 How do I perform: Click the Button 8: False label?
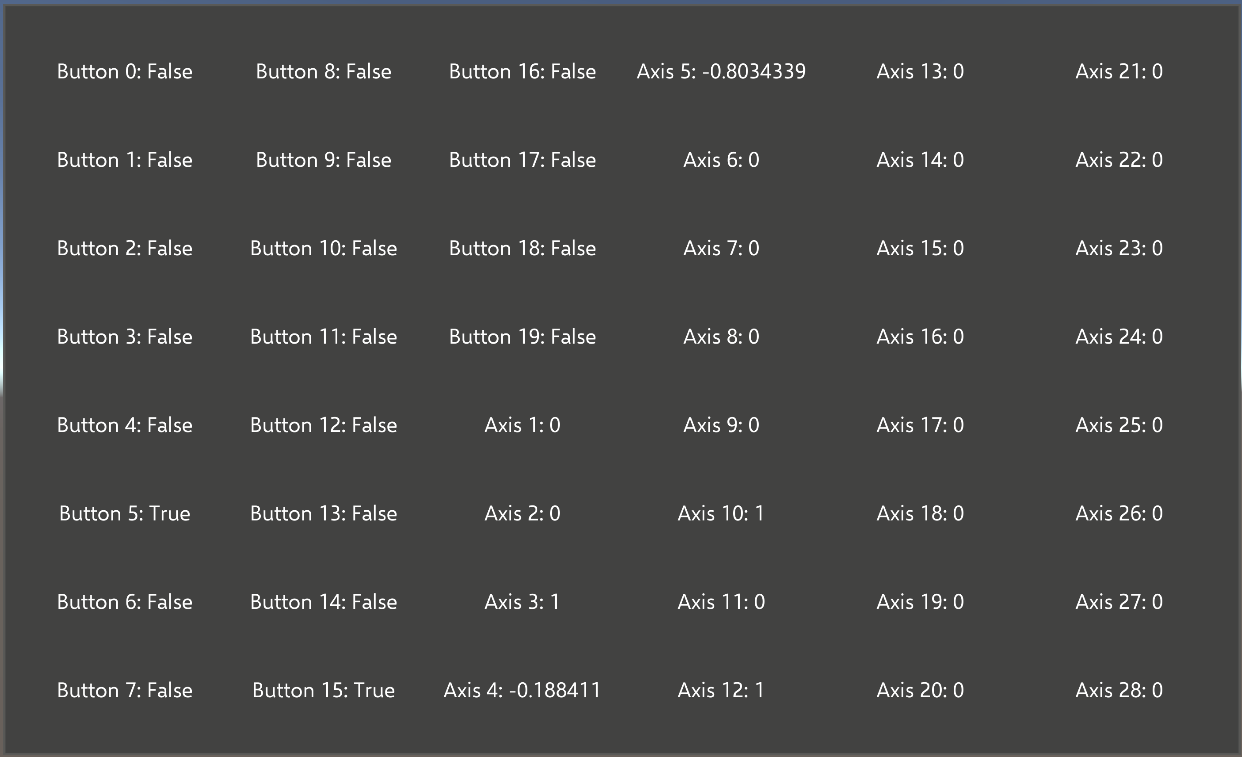coord(323,71)
